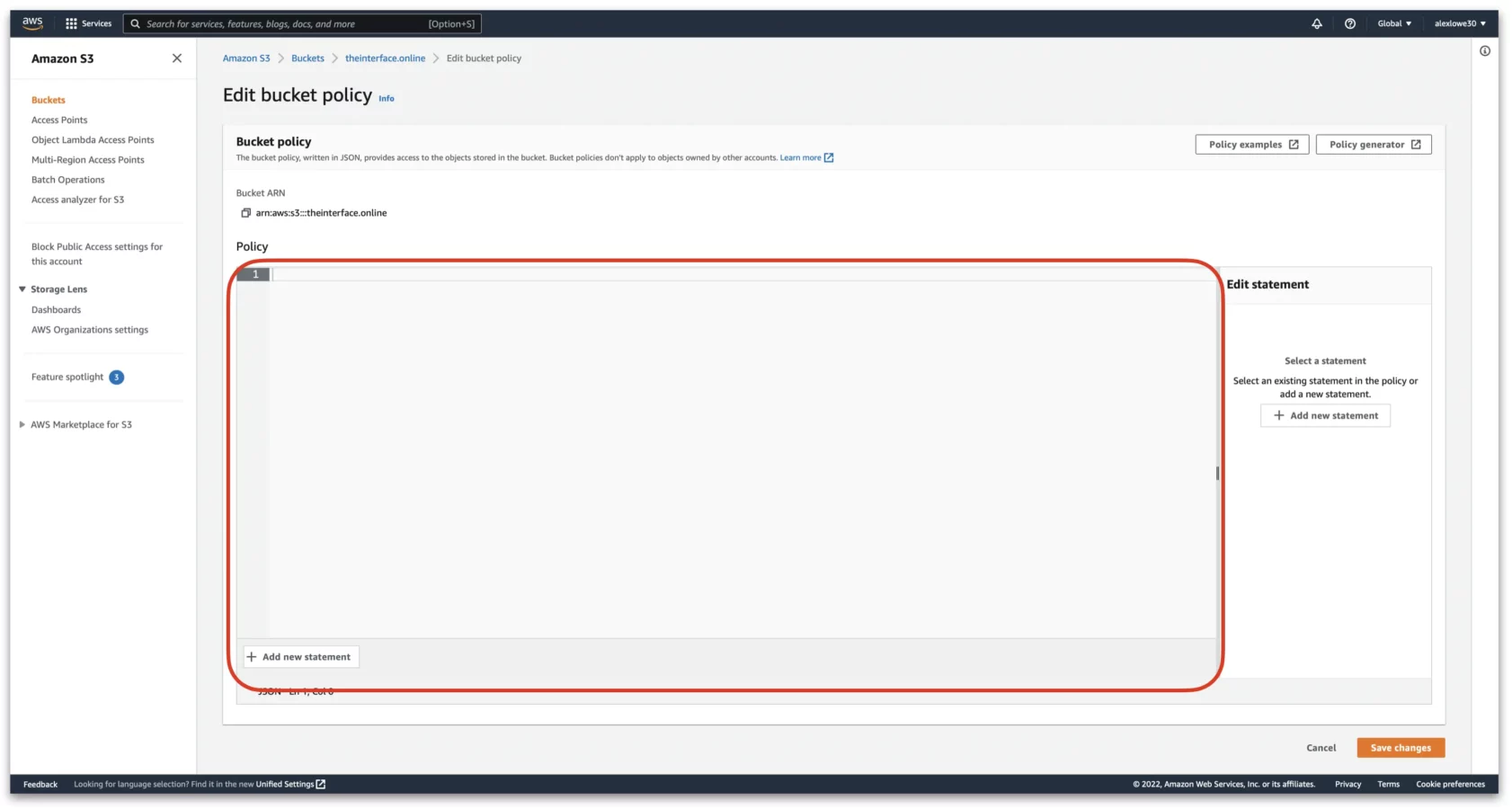Click theinterface.online breadcrumb link

[x=385, y=58]
